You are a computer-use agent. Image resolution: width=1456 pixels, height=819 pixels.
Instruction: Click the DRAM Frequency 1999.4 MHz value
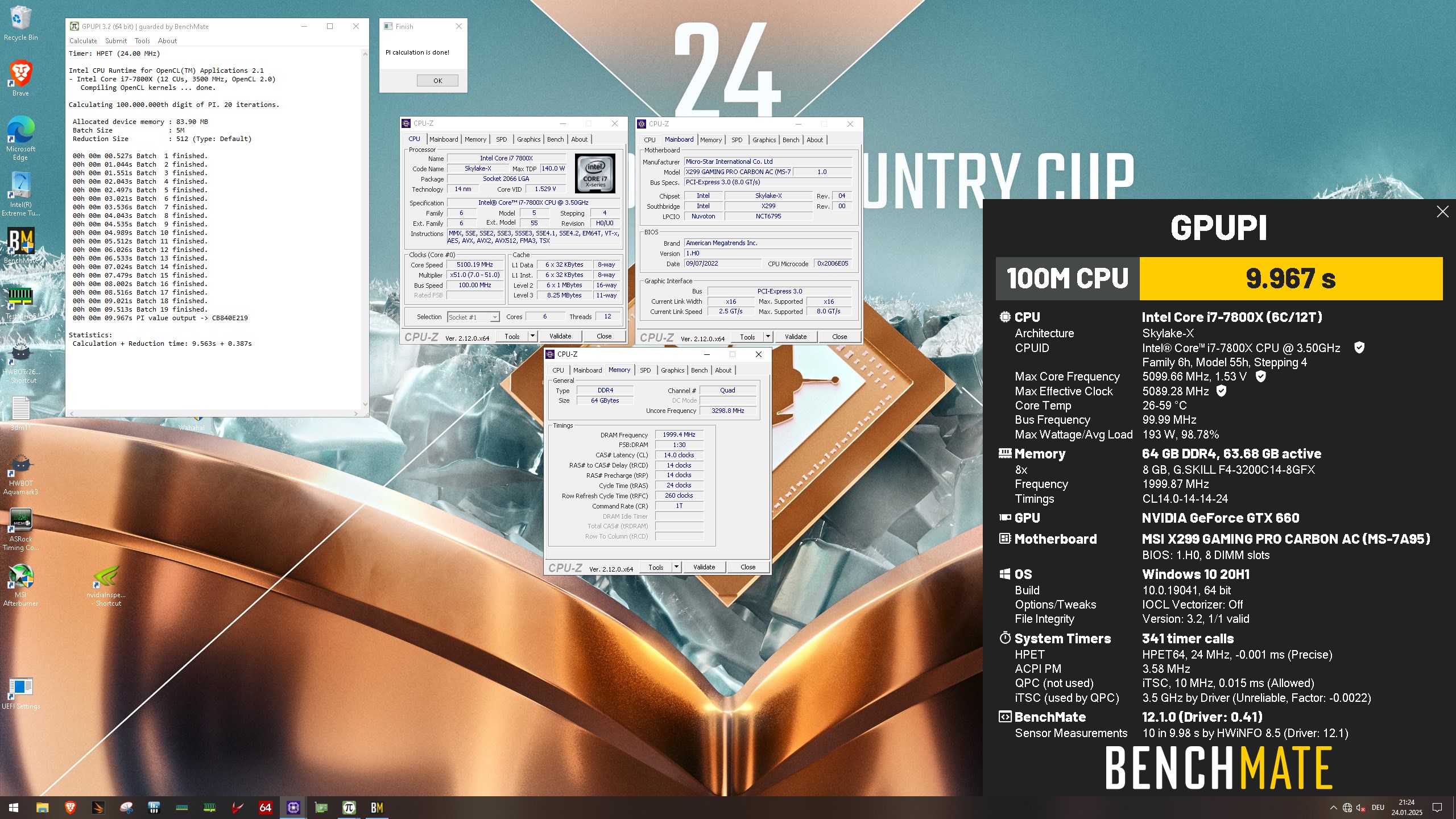coord(679,435)
